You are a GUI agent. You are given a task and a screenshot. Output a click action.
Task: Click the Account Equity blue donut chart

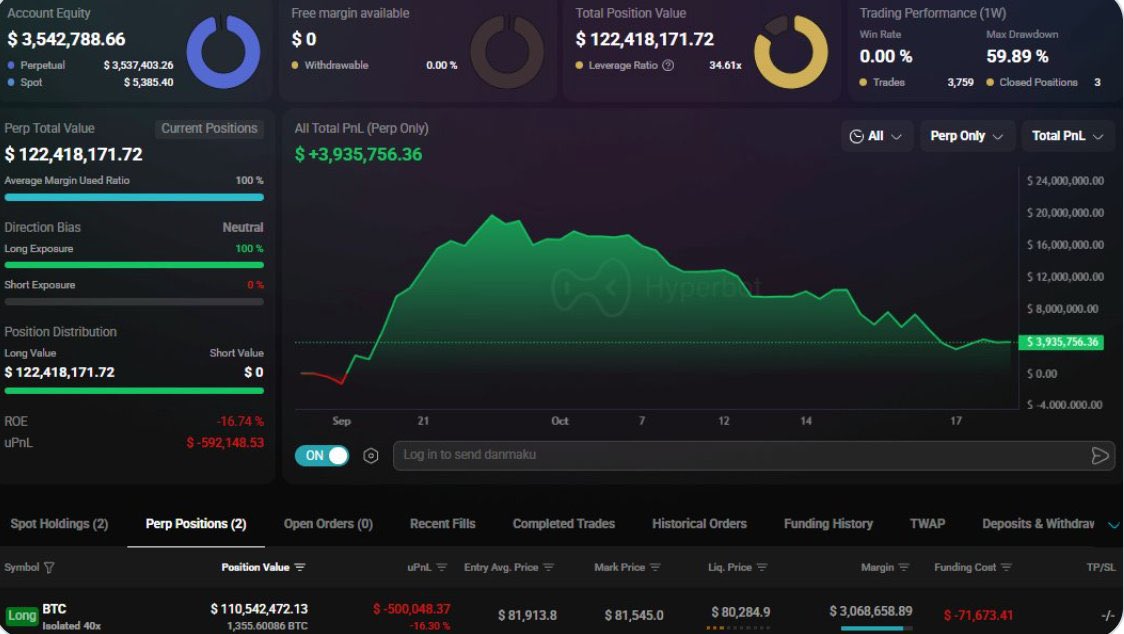click(x=223, y=52)
